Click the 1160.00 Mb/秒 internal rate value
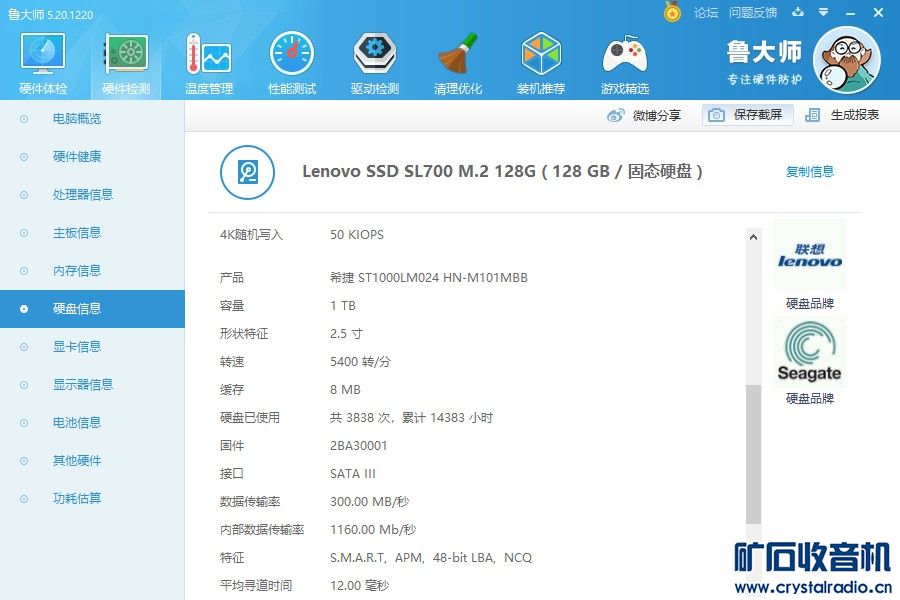900x600 pixels. (x=373, y=529)
